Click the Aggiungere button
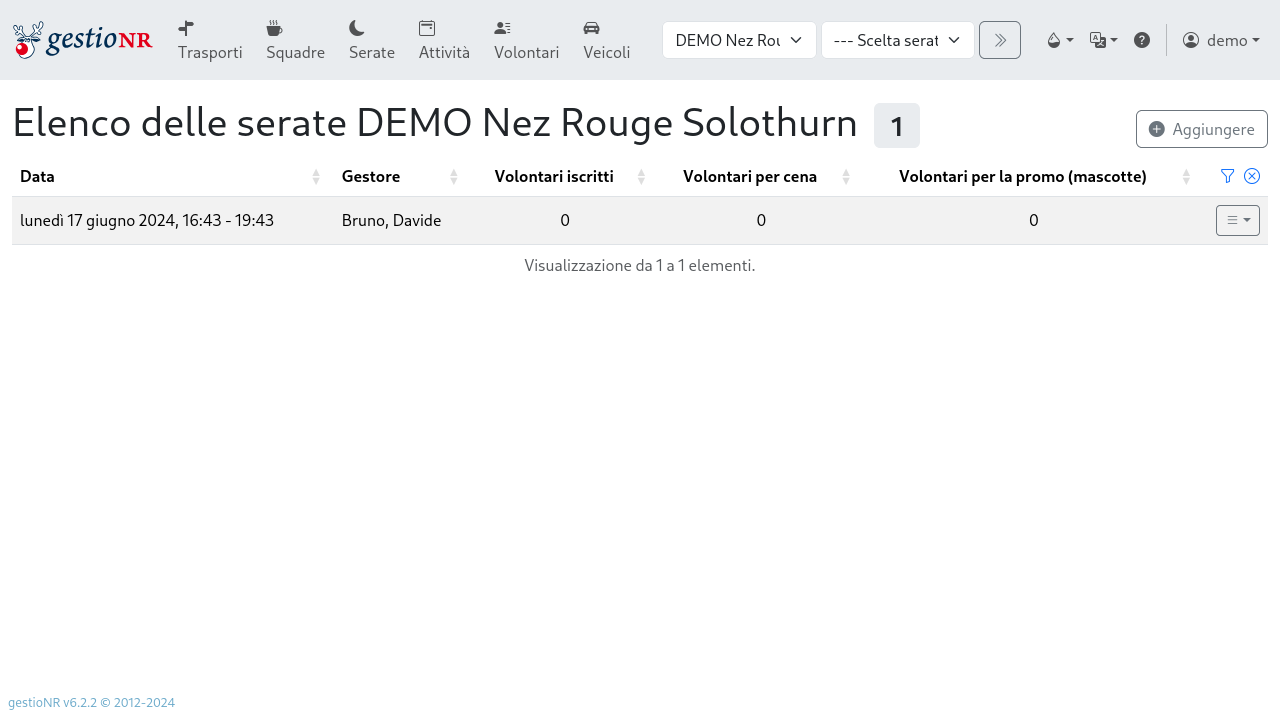 point(1201,129)
